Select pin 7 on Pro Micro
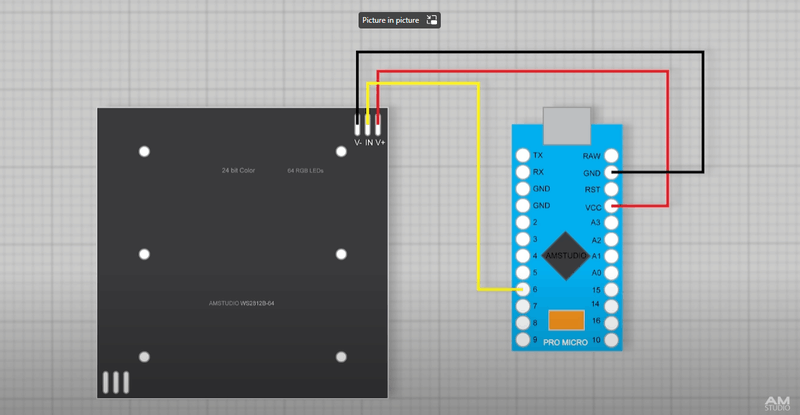The image size is (800, 415). pyautogui.click(x=522, y=306)
